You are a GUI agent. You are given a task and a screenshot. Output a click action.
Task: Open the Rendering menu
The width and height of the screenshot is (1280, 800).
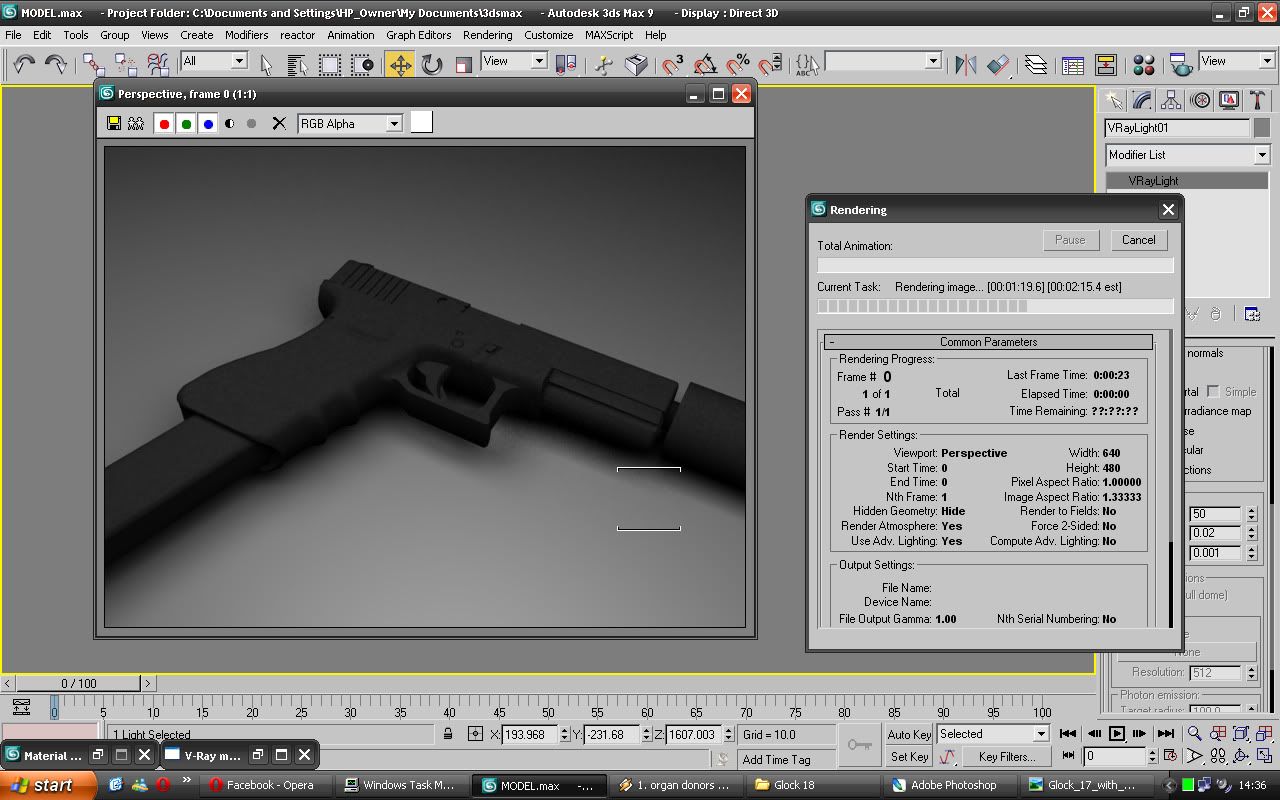pyautogui.click(x=487, y=35)
